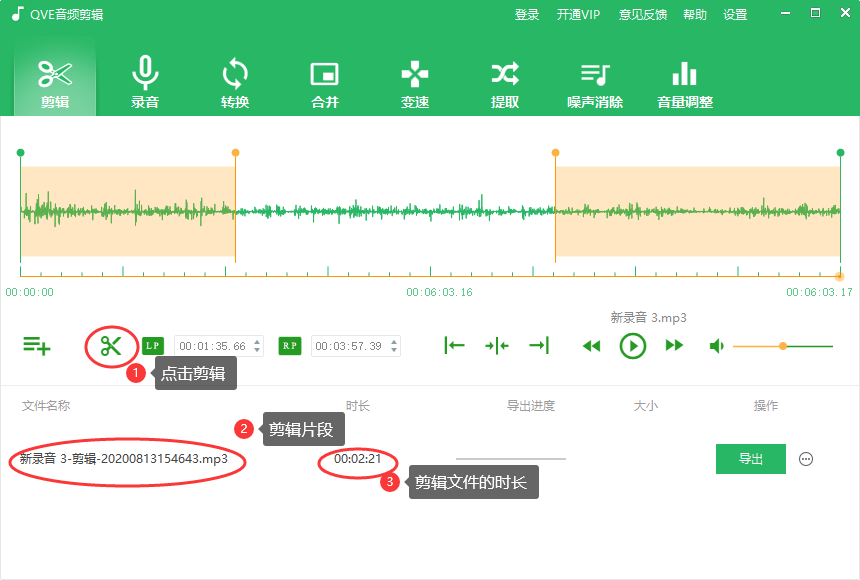Viewport: 860px width, 580px height.
Task: Decrease end time with down stepper arrow
Action: pos(396,350)
